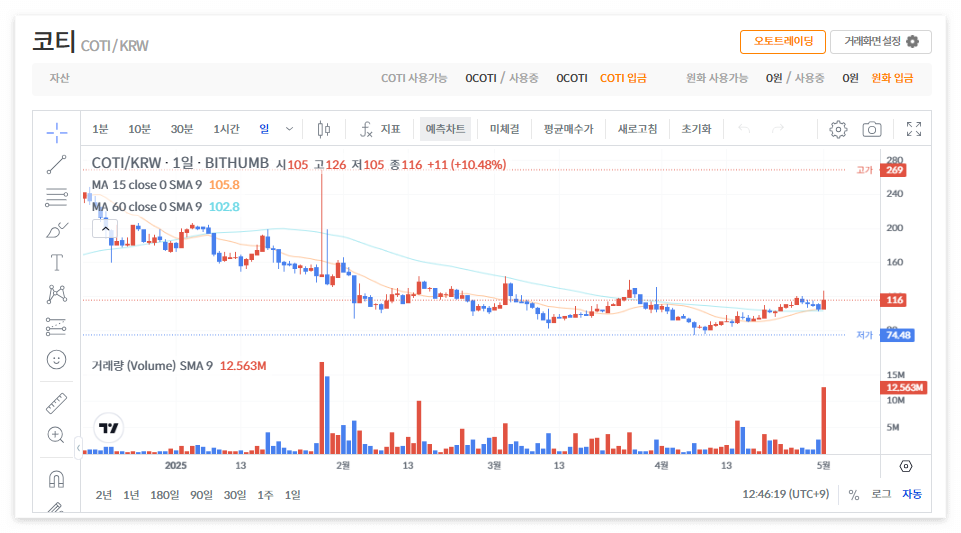The width and height of the screenshot is (961, 533).
Task: Click the COTI 입금 link
Action: coord(623,78)
